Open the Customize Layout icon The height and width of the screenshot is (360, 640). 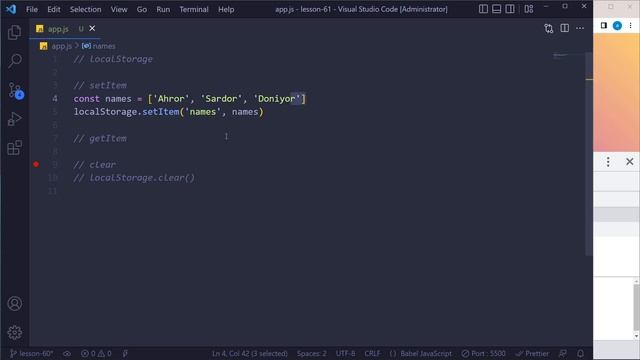529,9
